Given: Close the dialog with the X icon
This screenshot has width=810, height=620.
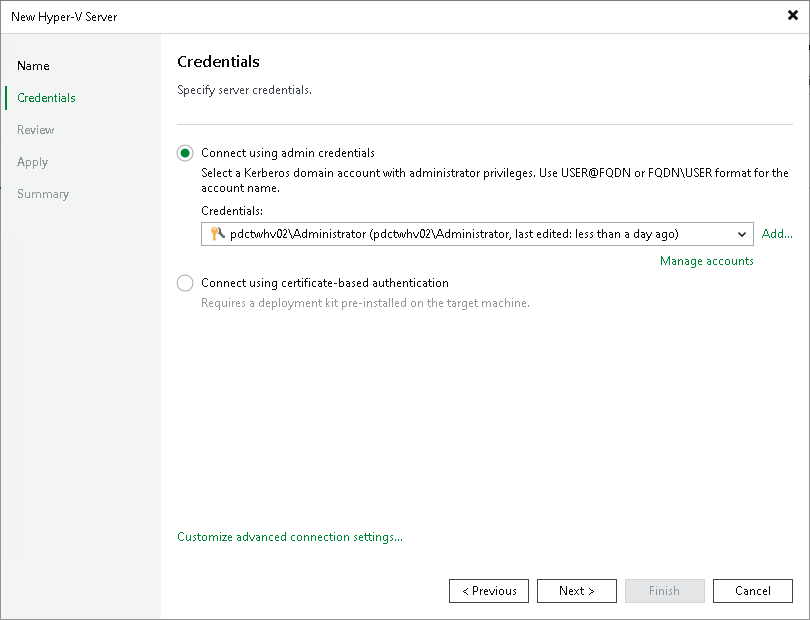Looking at the screenshot, I should pos(792,16).
